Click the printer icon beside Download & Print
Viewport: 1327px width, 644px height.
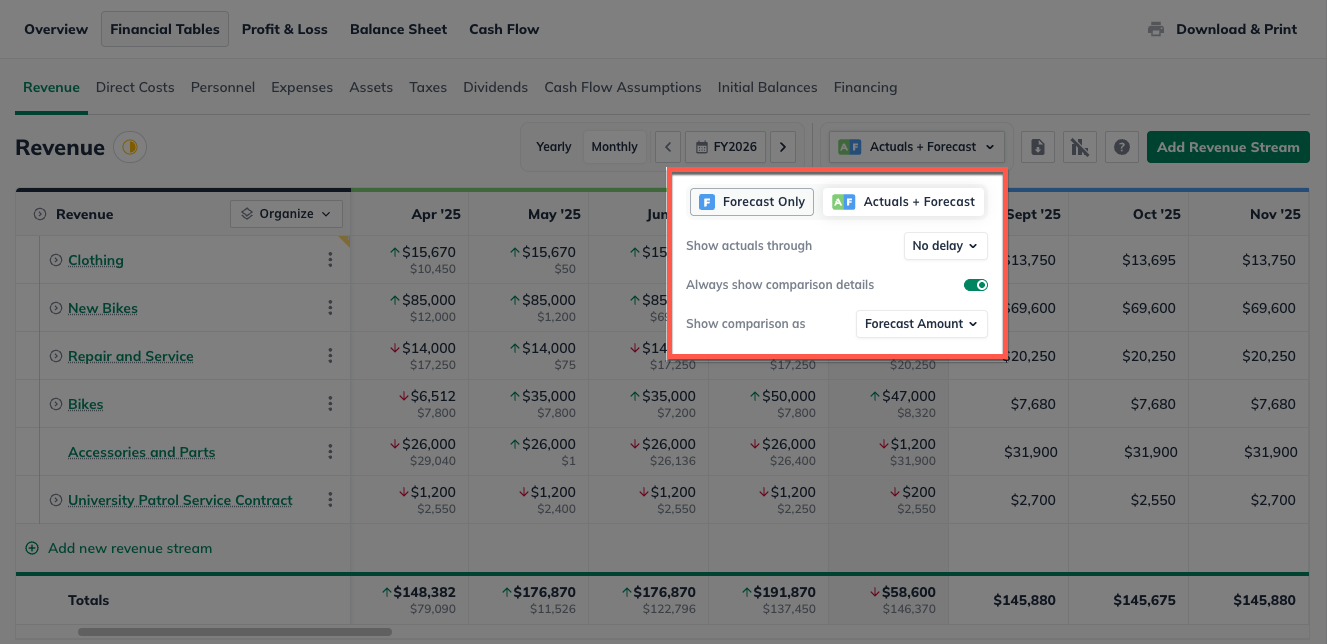click(1156, 29)
